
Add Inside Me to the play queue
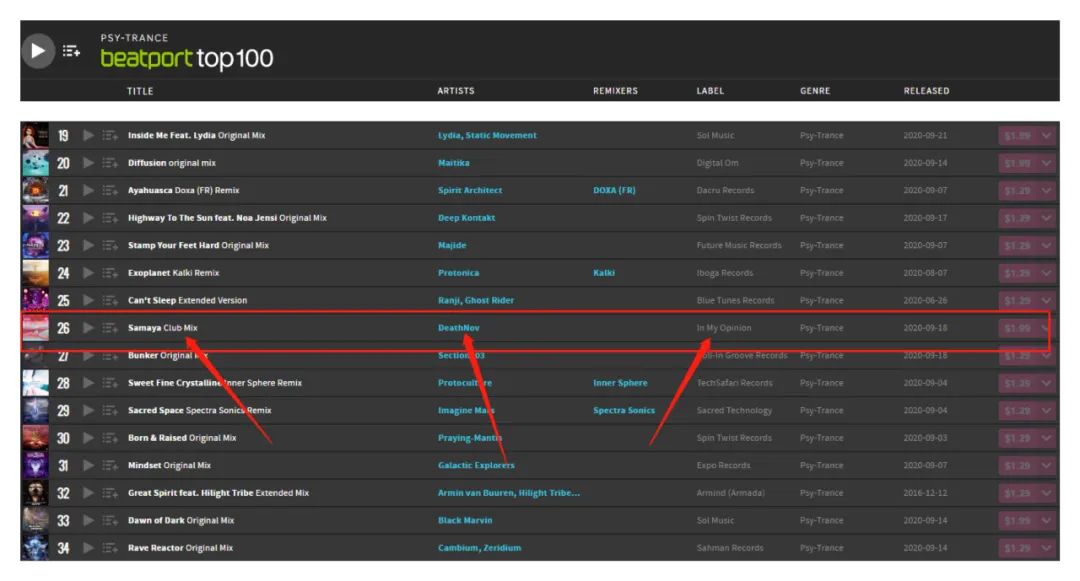(110, 136)
